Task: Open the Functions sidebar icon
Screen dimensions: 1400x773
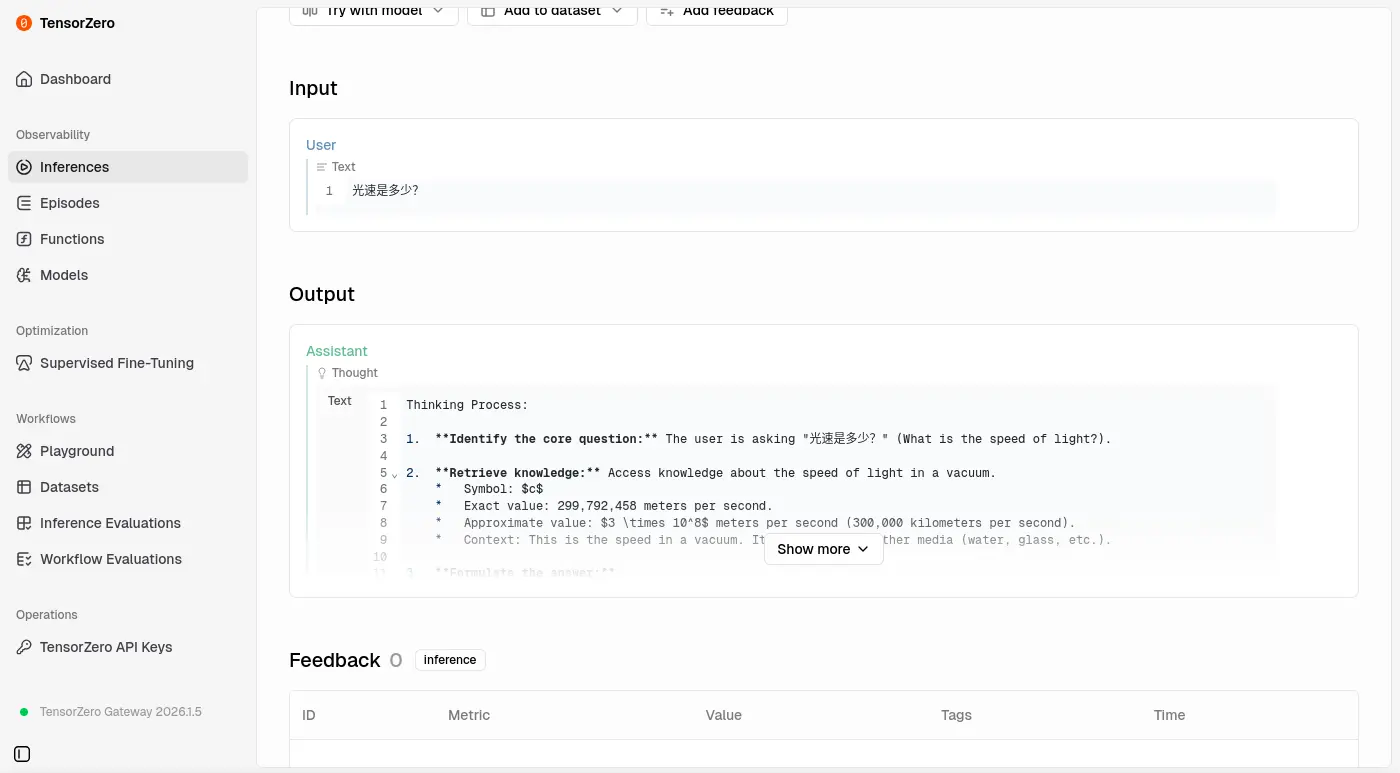Action: 24,239
